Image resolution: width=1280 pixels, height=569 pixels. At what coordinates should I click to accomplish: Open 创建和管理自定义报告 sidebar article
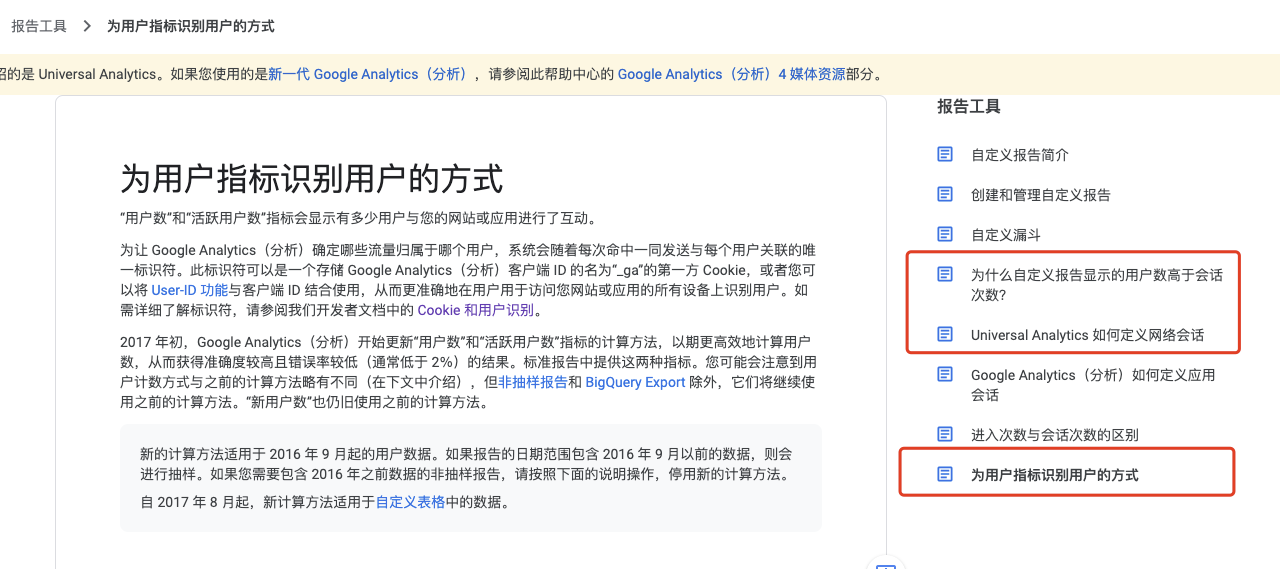(1041, 195)
